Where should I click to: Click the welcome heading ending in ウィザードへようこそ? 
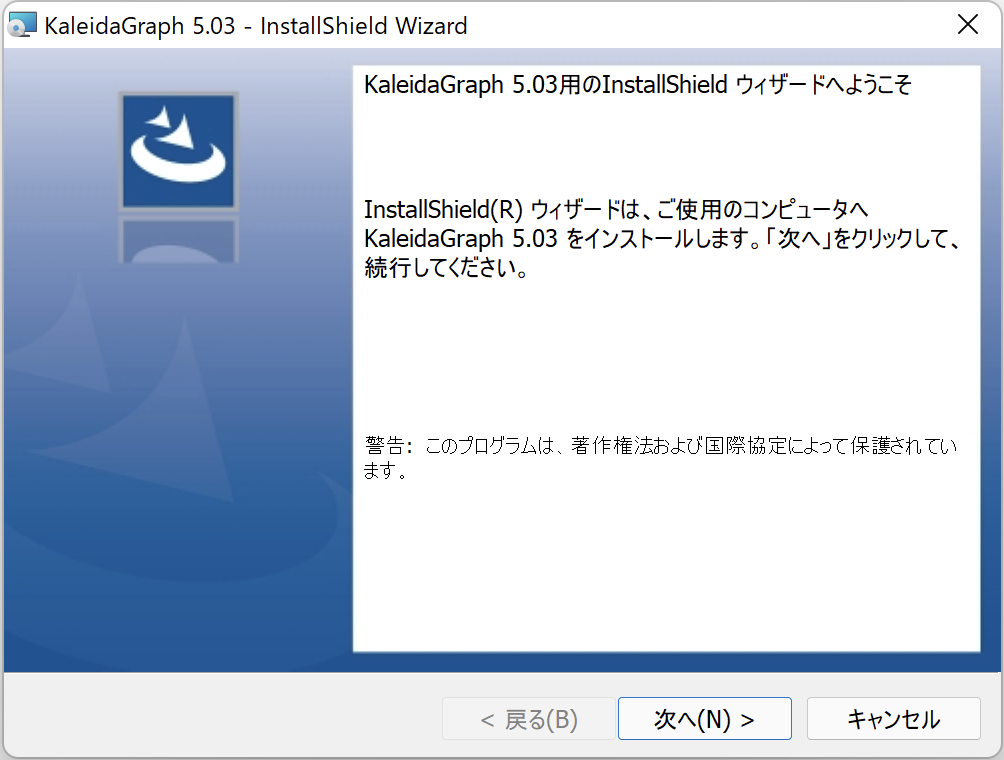[637, 85]
